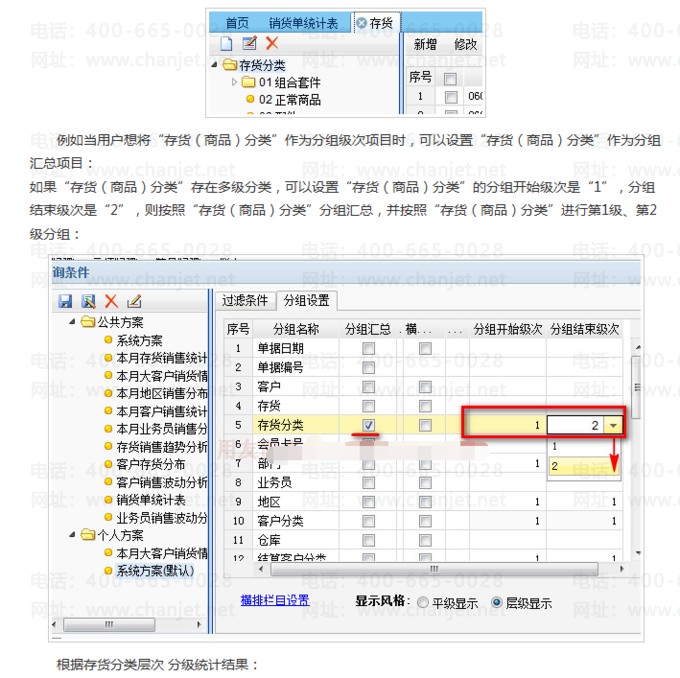Tick 分组汇总 checkbox for 客户分类
The width and height of the screenshot is (680, 678).
pos(369,521)
